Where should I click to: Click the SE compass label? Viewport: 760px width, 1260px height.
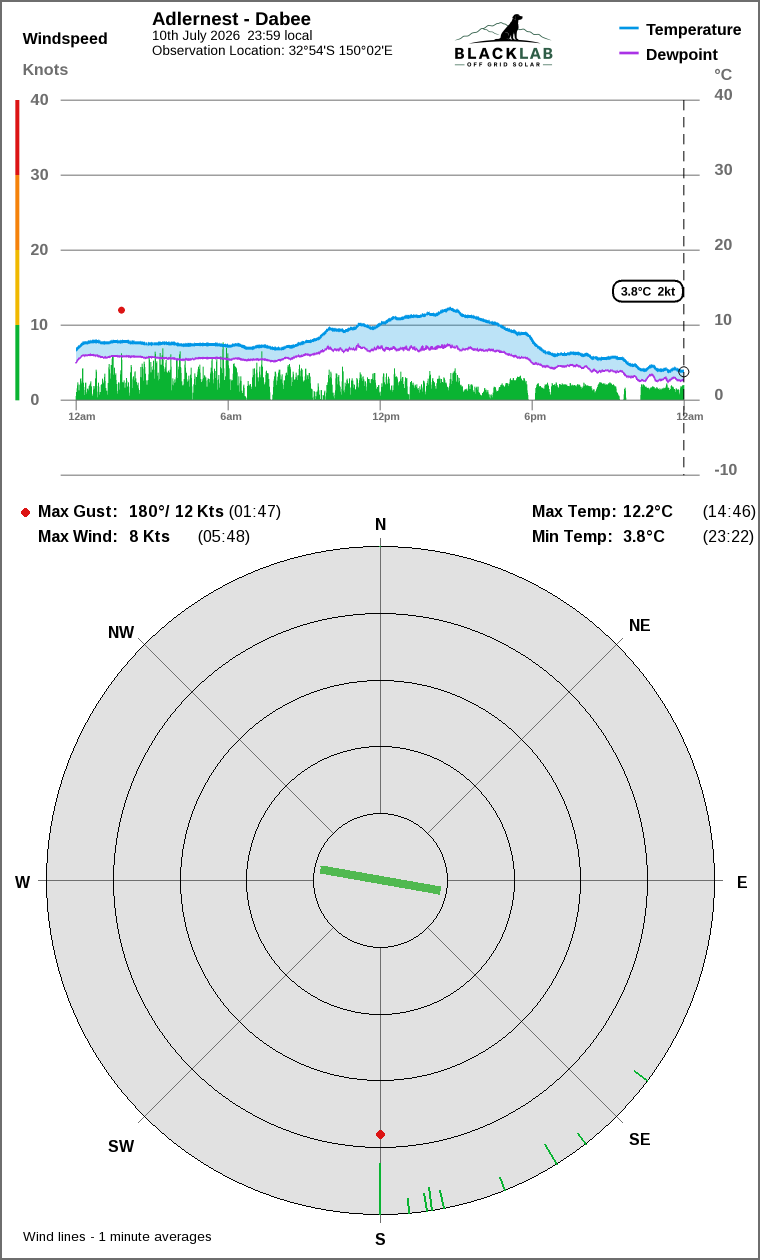tap(639, 1139)
